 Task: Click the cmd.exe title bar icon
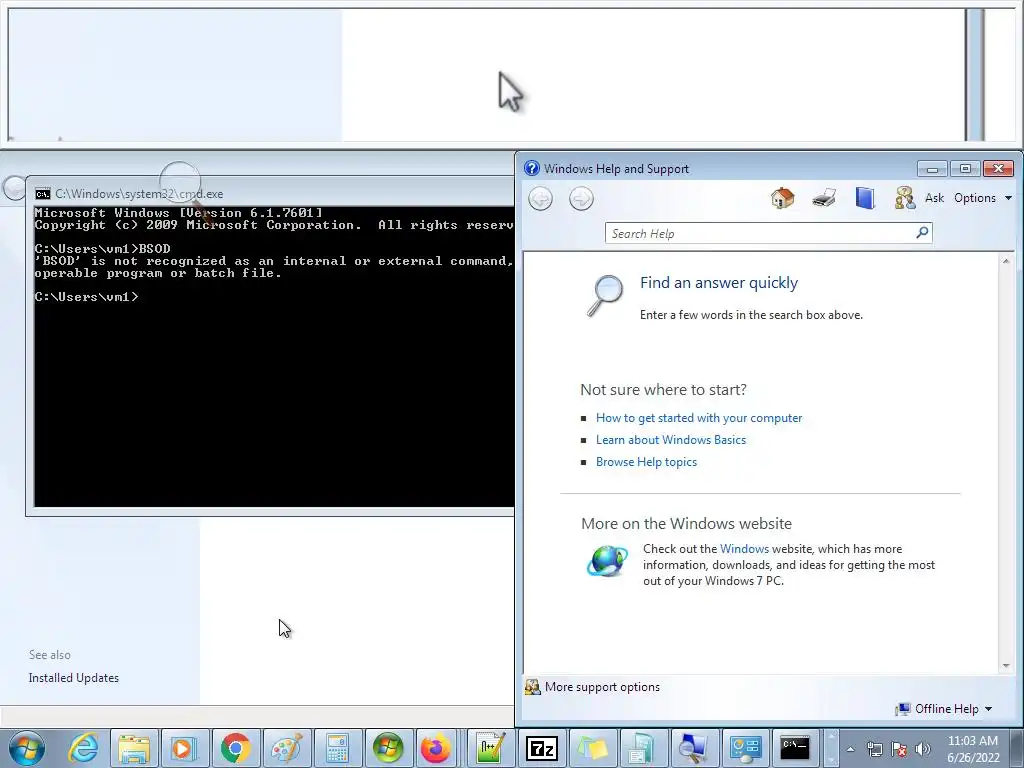pos(42,194)
